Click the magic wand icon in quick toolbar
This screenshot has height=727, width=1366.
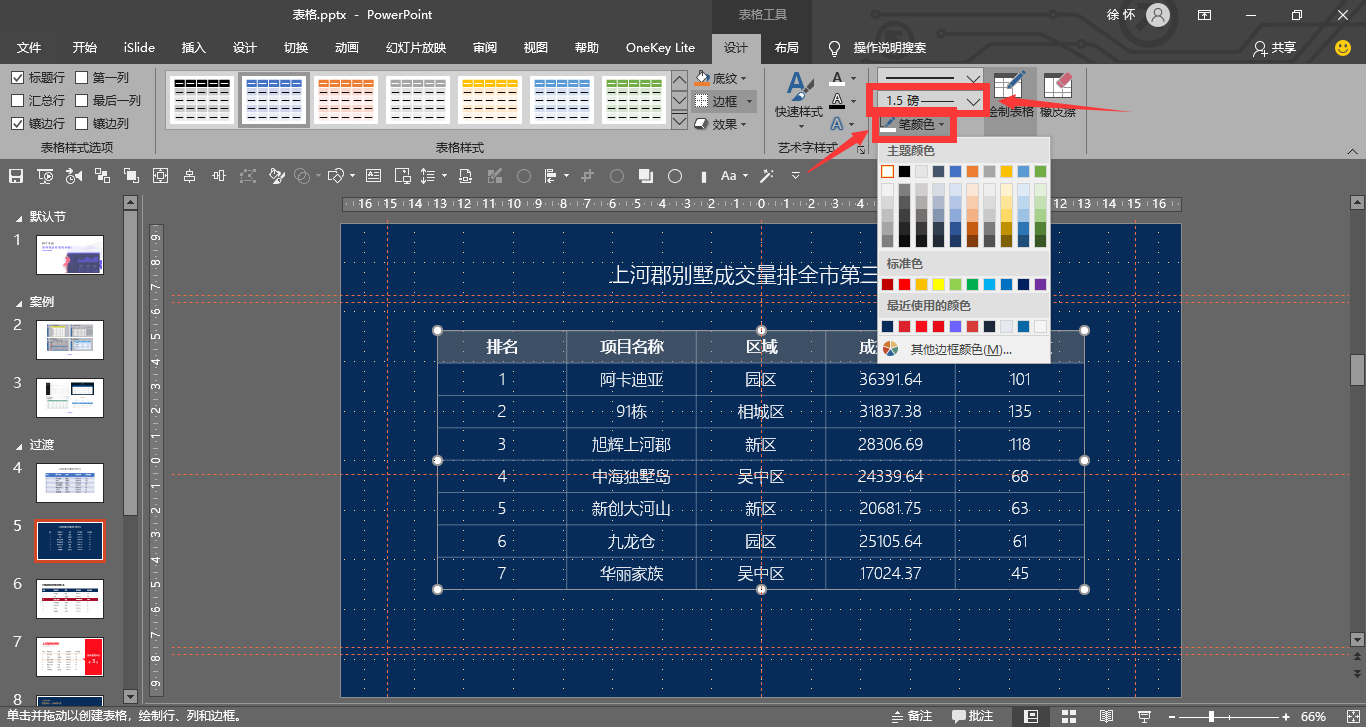767,176
